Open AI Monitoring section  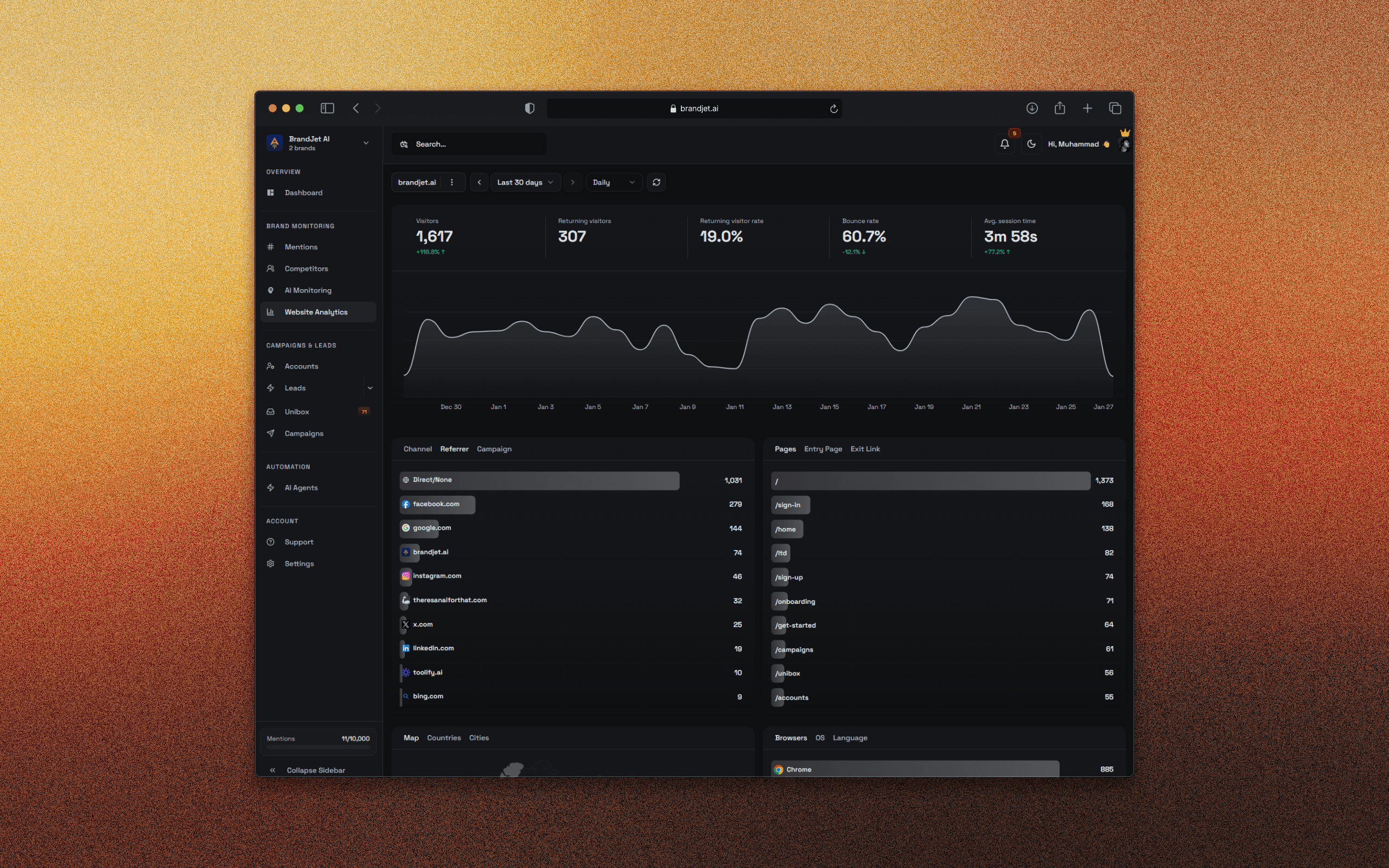point(309,290)
